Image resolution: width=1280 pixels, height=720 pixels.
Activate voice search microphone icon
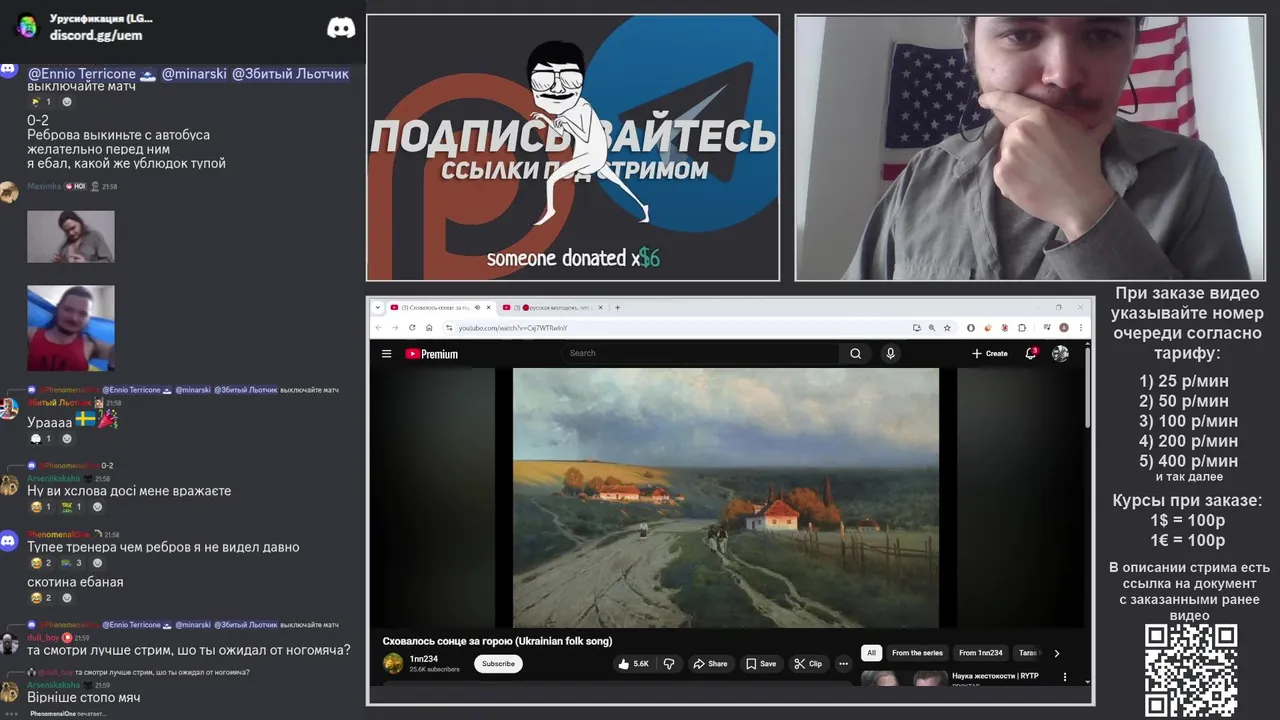[890, 353]
